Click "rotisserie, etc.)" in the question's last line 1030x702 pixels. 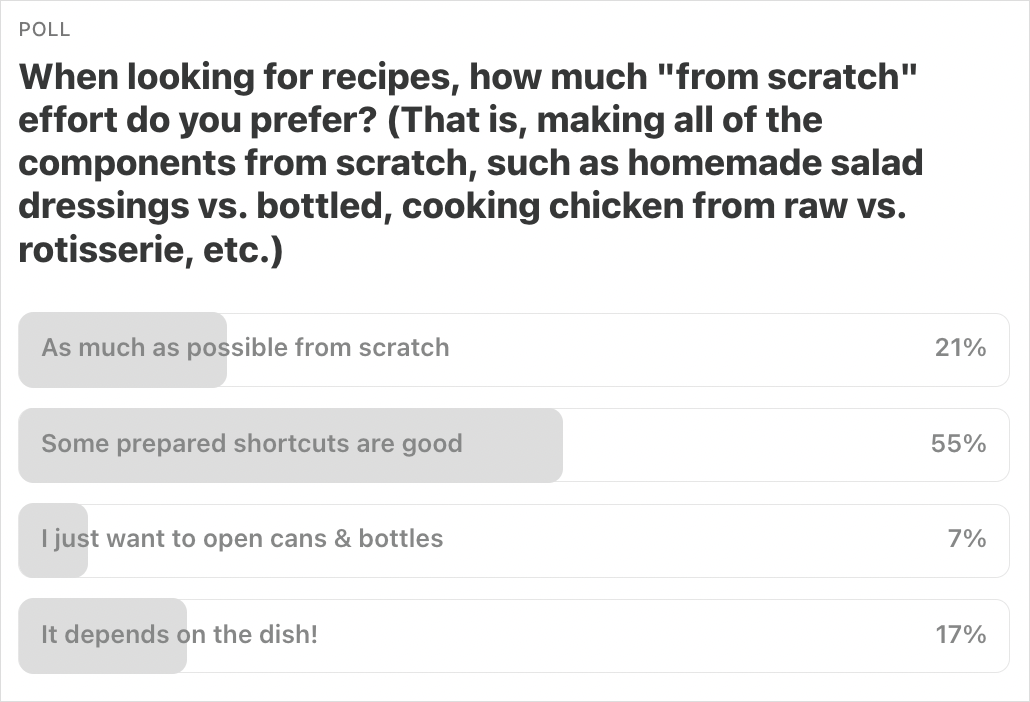(150, 250)
